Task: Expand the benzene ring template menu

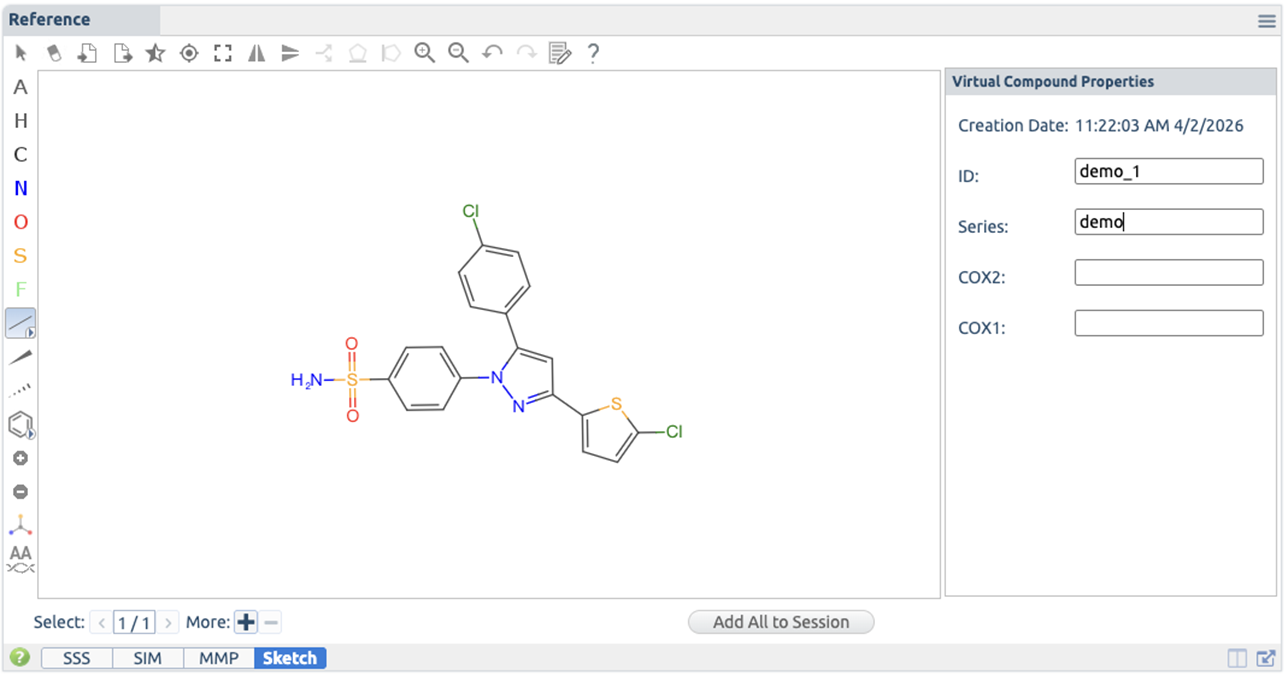Action: coord(20,425)
